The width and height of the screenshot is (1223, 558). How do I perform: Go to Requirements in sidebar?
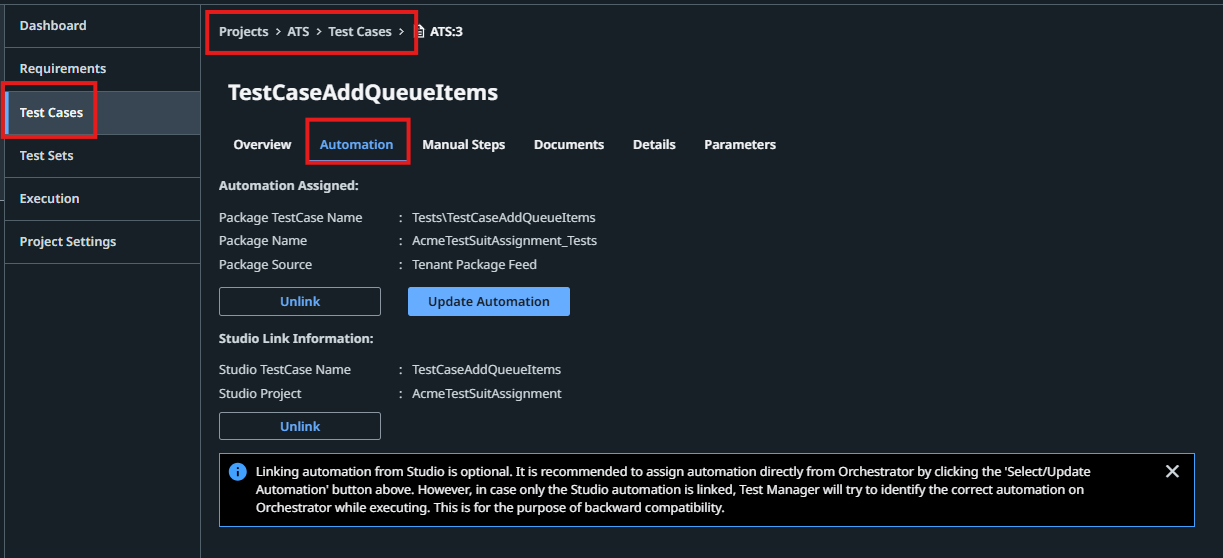63,68
